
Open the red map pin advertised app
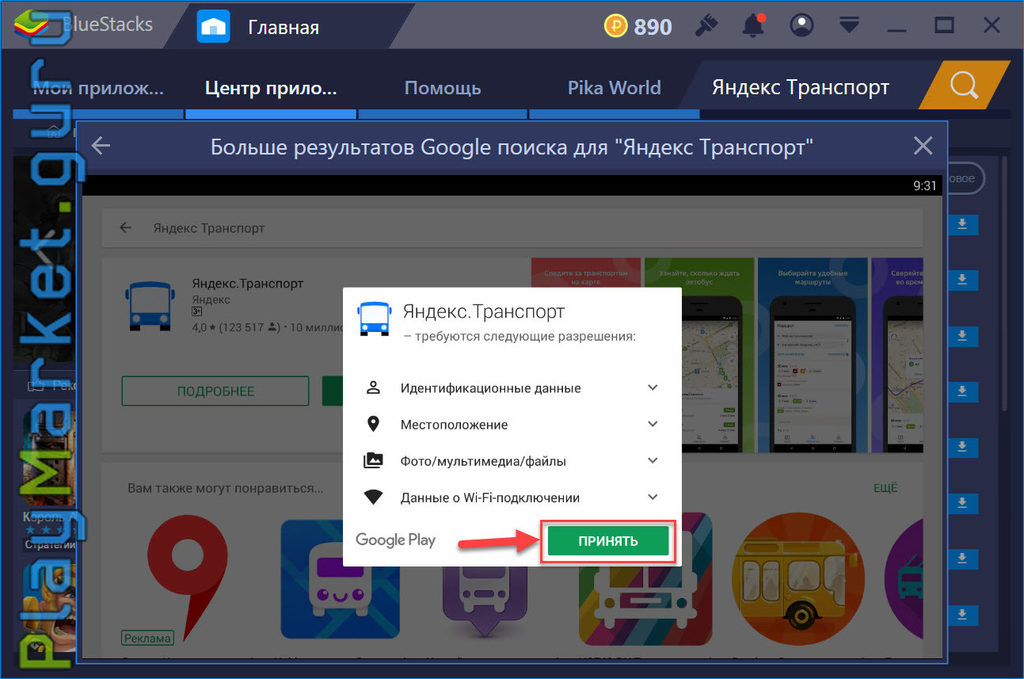coord(187,576)
